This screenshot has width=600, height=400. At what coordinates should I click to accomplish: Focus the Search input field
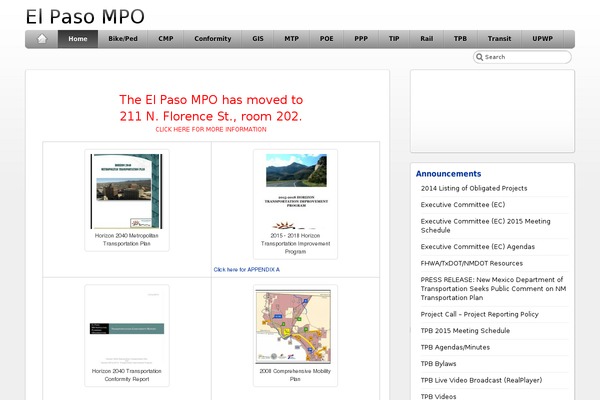[522, 57]
